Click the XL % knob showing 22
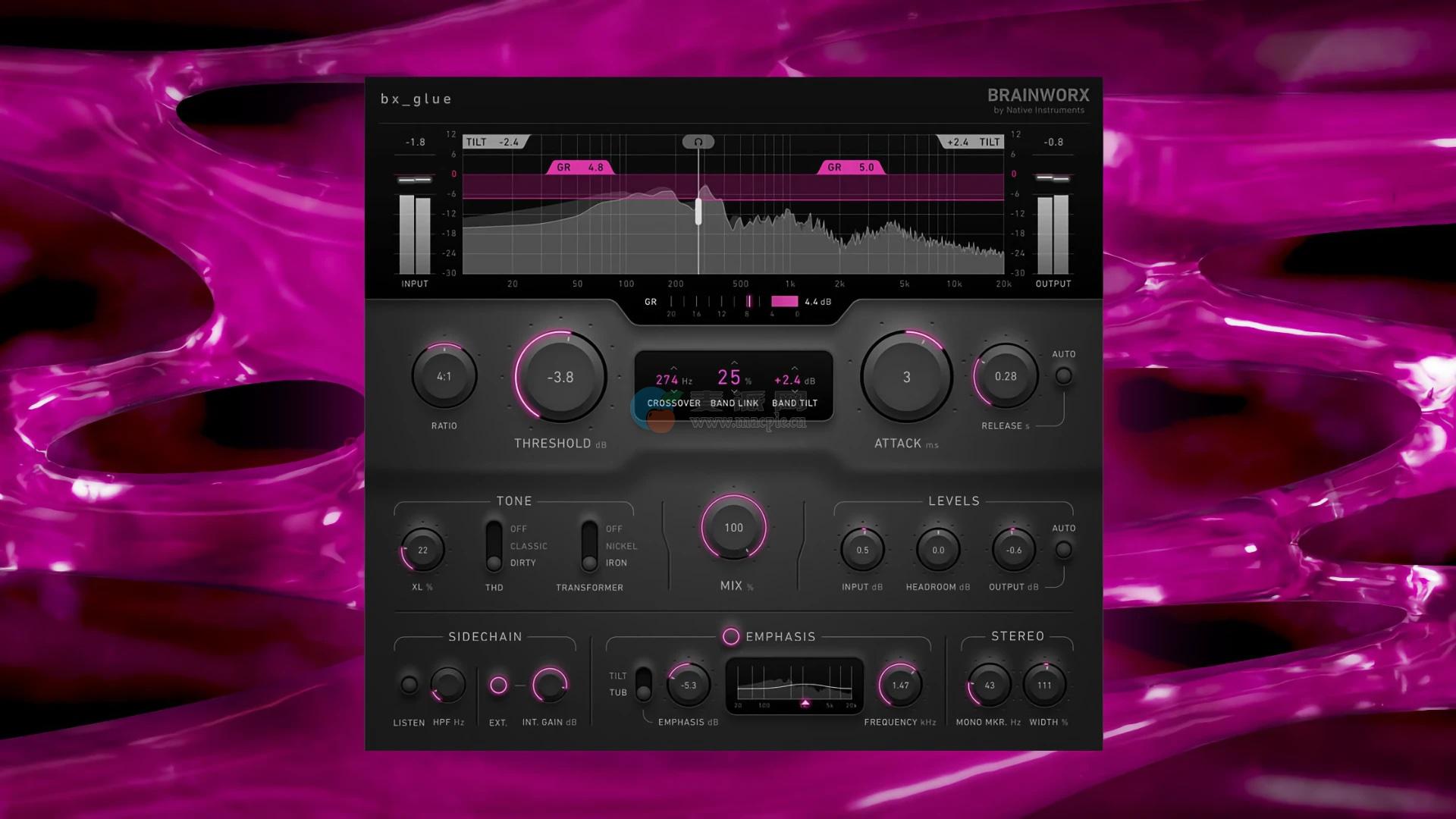Screen dimensions: 1456x819 (422, 550)
